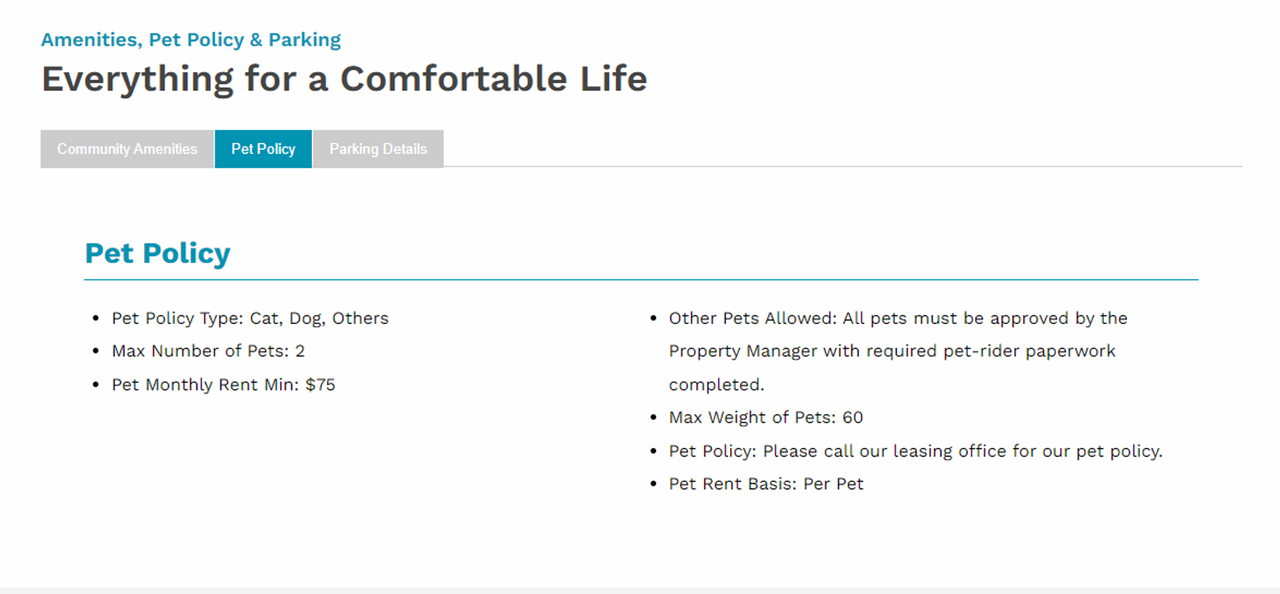The width and height of the screenshot is (1280, 594).
Task: Click the "Amenities, Pet Policy & Parking" subtitle
Action: [191, 40]
